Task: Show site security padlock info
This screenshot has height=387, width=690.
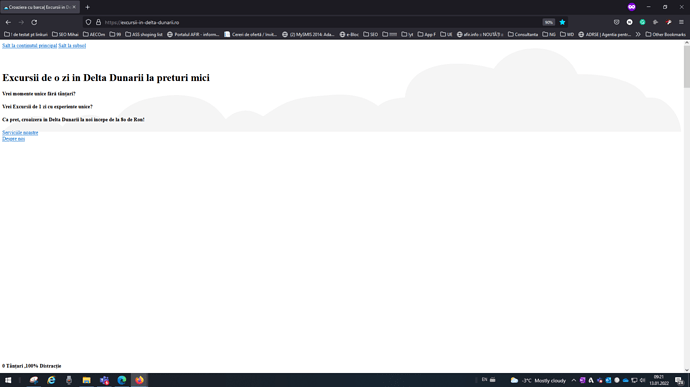Action: point(99,22)
